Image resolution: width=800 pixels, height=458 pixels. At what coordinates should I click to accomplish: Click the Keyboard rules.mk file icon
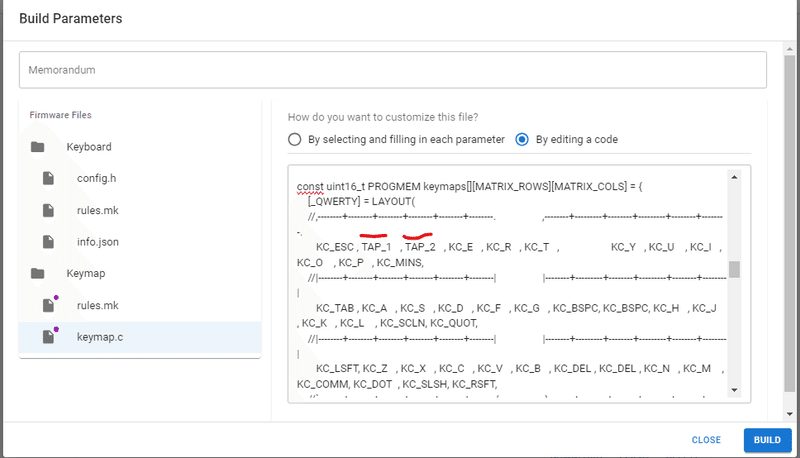pos(47,210)
